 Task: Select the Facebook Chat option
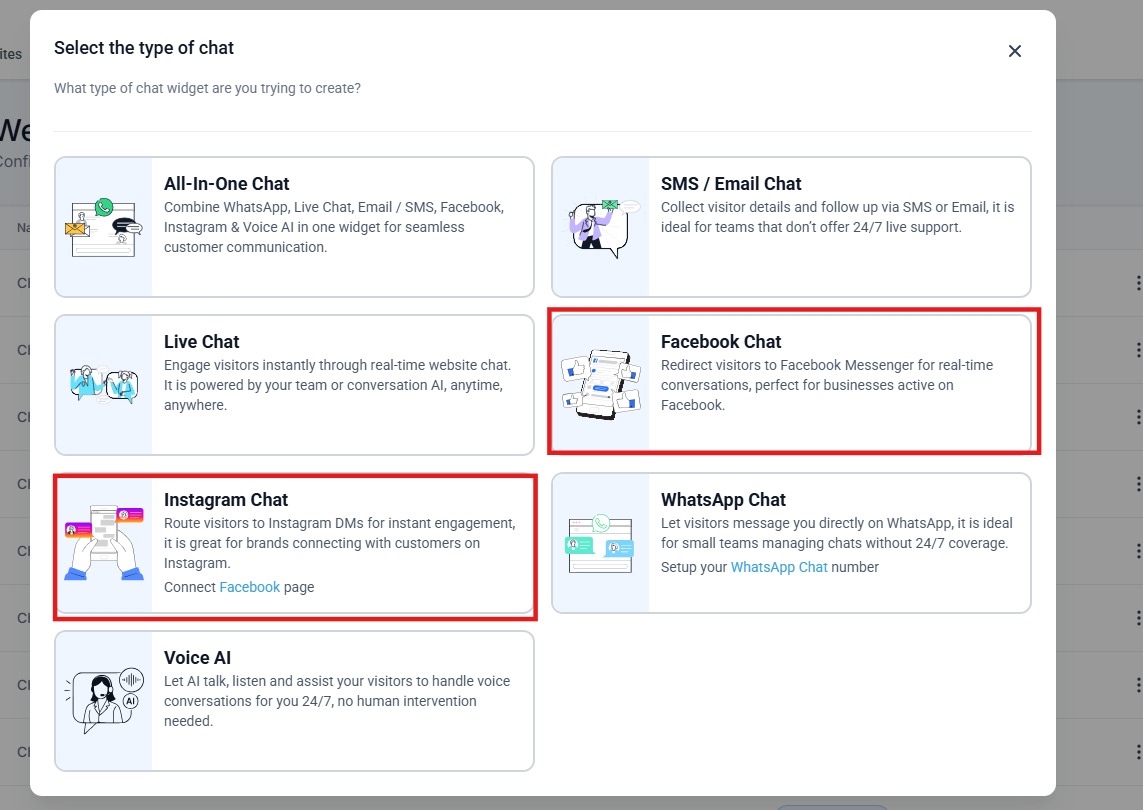(x=791, y=385)
